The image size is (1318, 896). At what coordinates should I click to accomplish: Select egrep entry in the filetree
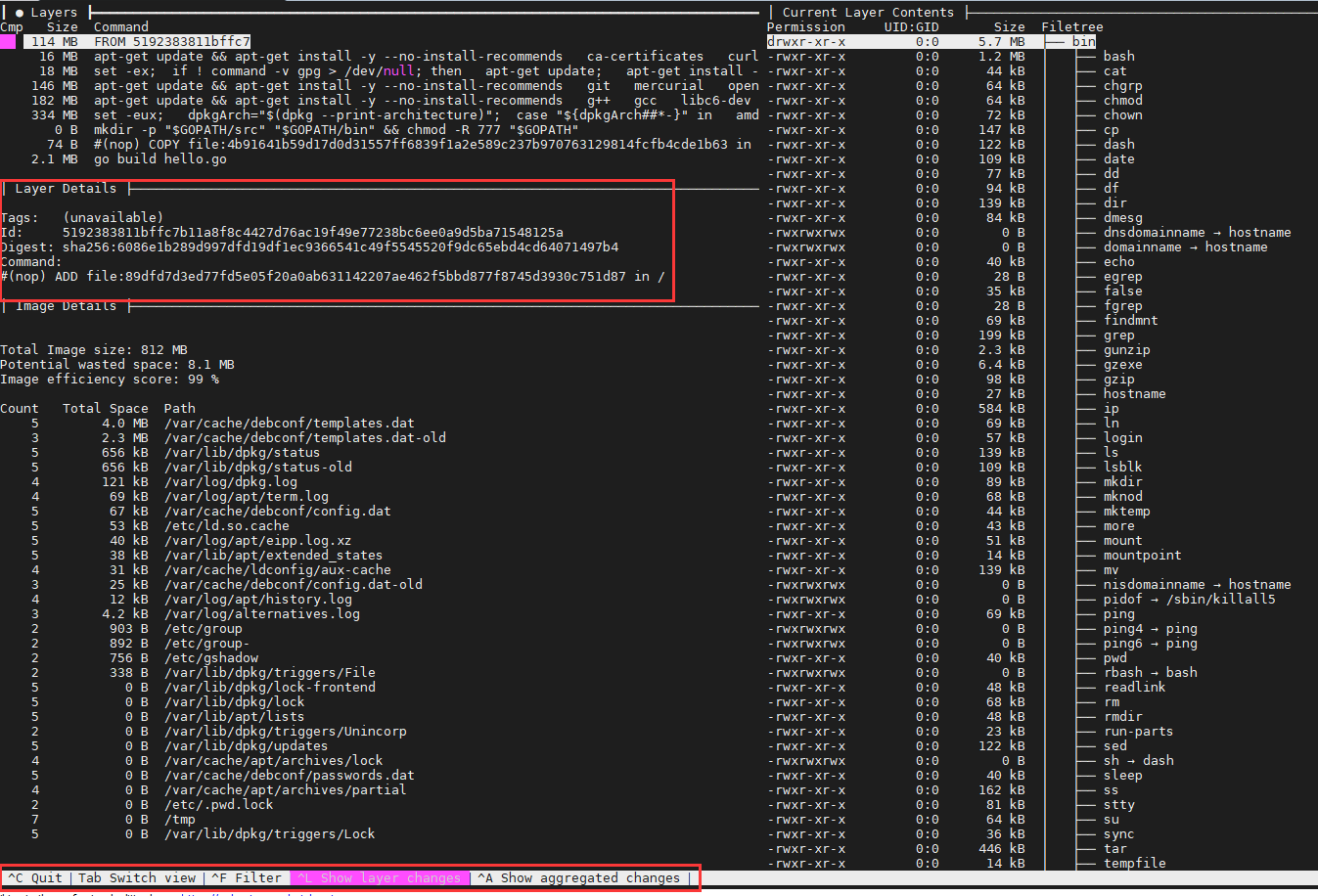[1123, 277]
